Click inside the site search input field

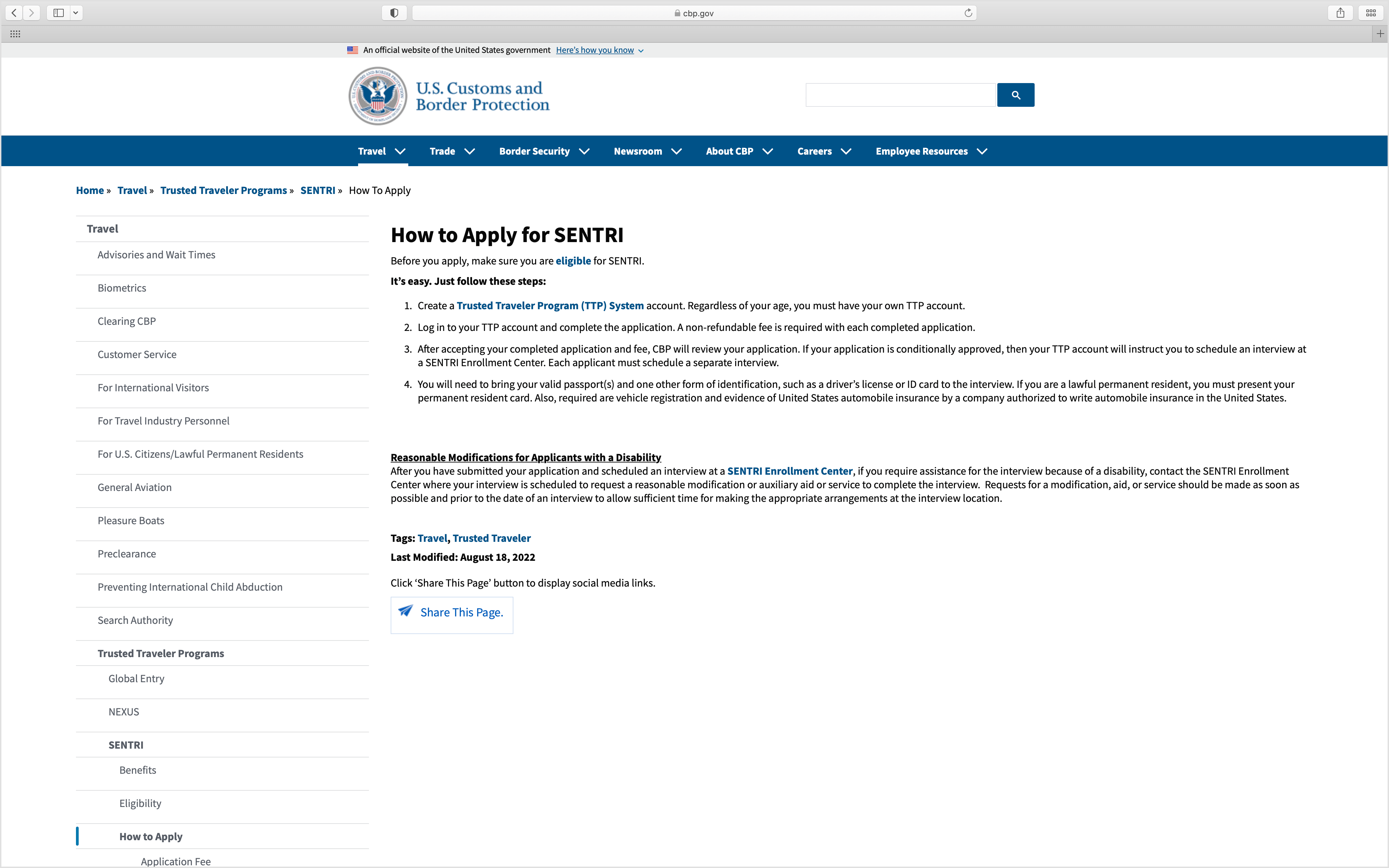[900, 95]
